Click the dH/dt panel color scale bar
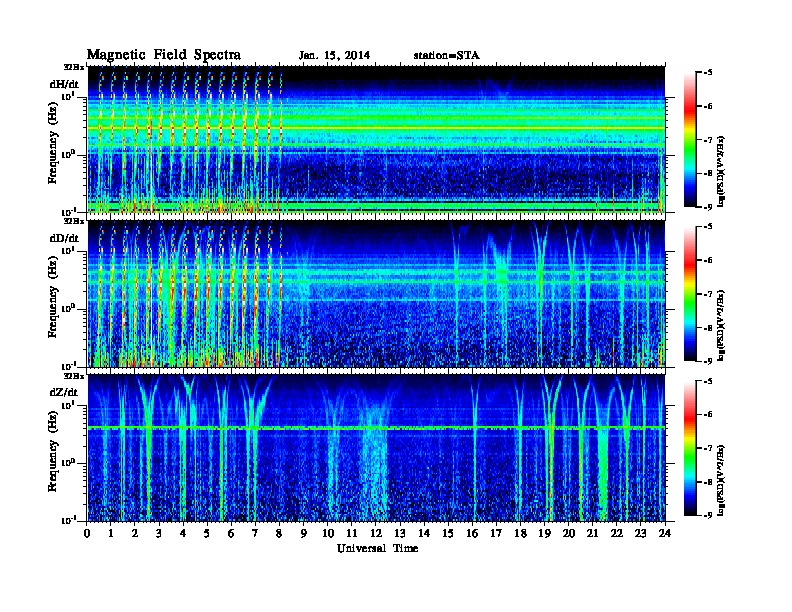Screen dimensions: 792x612 point(689,139)
